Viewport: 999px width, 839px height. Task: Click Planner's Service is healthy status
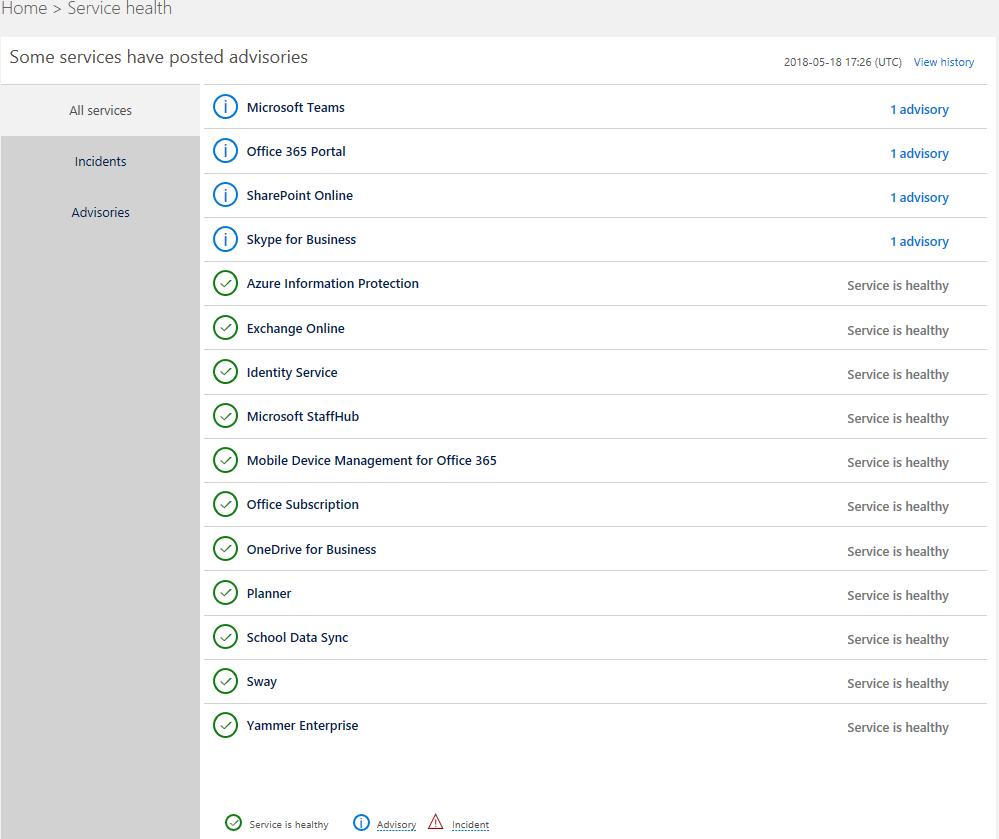click(898, 595)
